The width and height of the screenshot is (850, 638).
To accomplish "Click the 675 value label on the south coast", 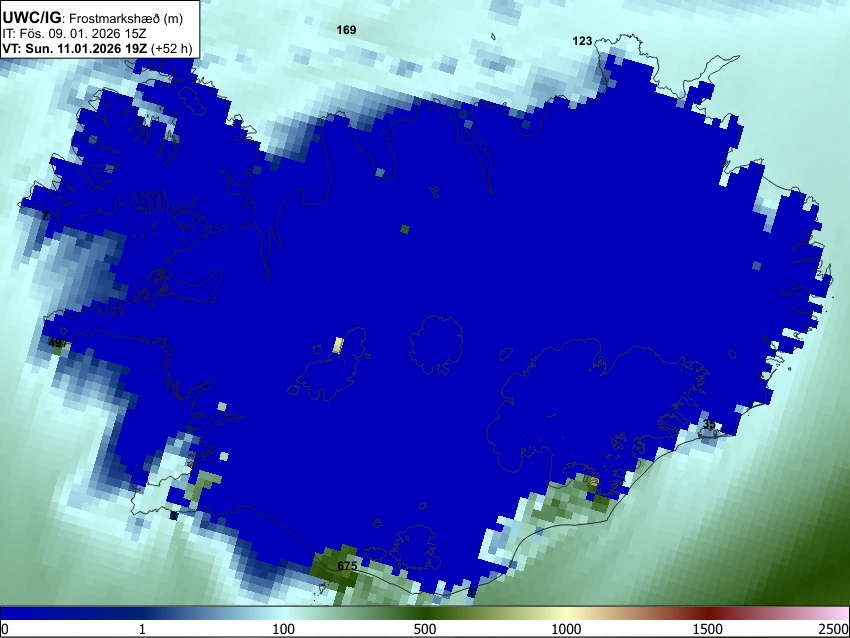I will [347, 566].
